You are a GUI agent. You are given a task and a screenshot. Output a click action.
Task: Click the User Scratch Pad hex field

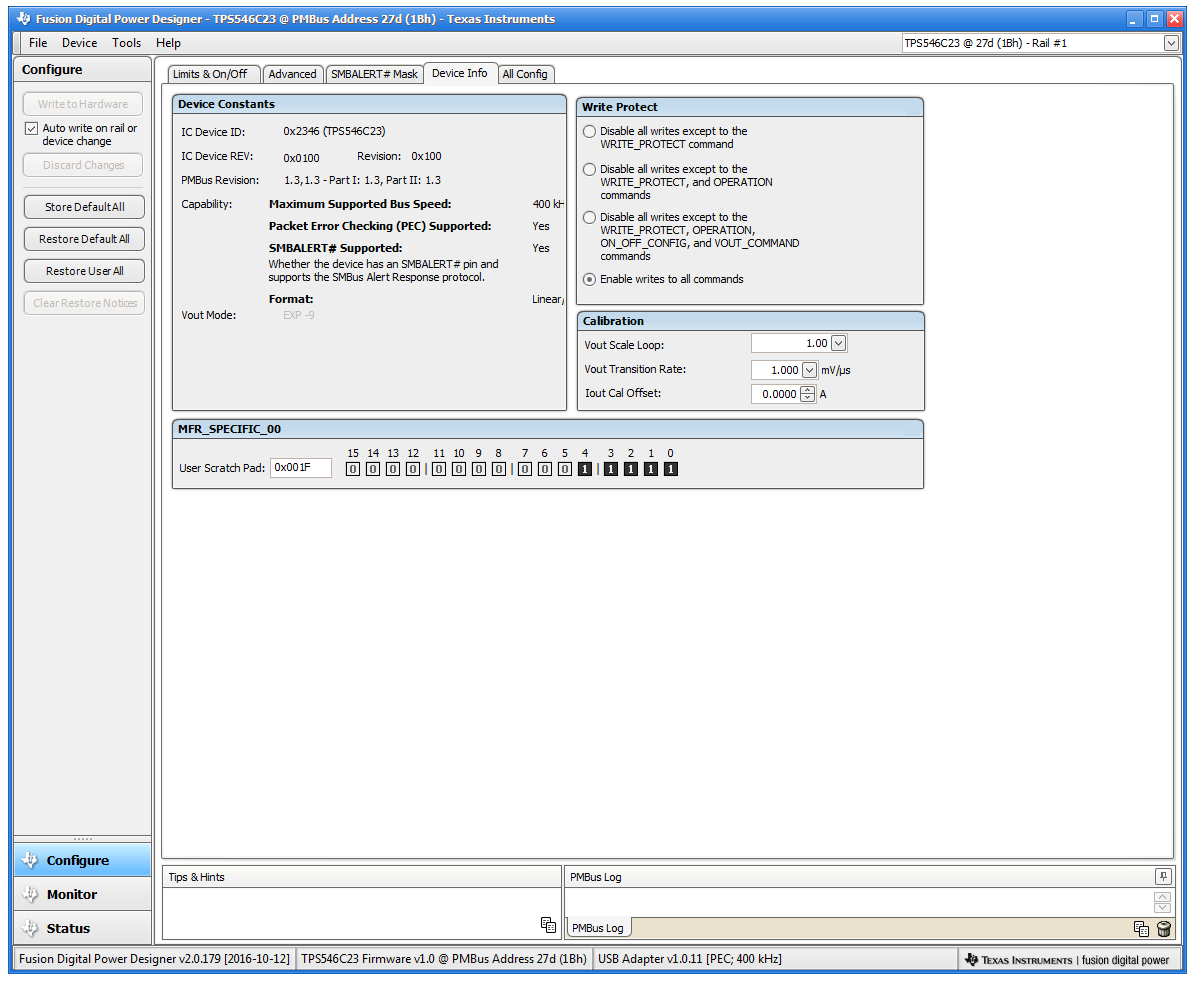pos(300,468)
